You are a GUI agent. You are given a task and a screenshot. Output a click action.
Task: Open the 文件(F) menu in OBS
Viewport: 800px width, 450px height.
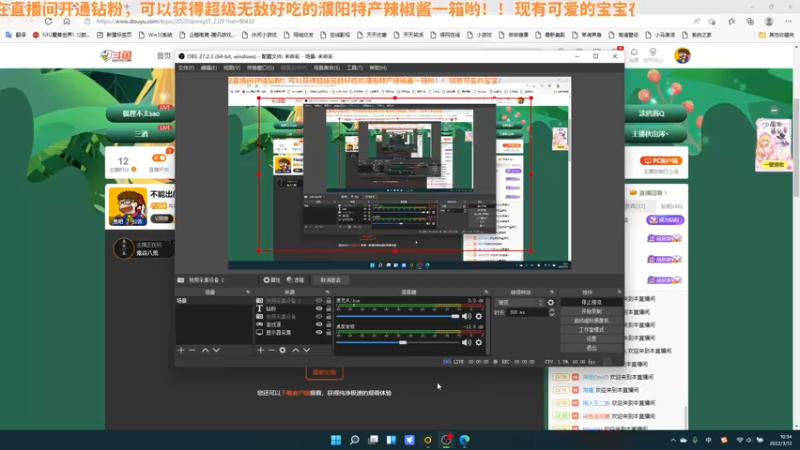186,68
